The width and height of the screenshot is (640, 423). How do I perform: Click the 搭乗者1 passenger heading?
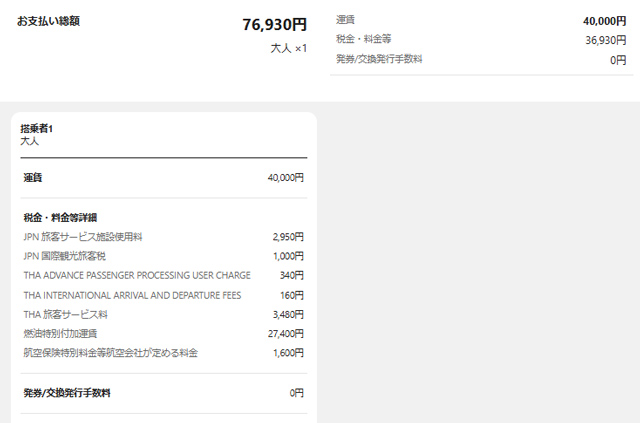point(37,129)
